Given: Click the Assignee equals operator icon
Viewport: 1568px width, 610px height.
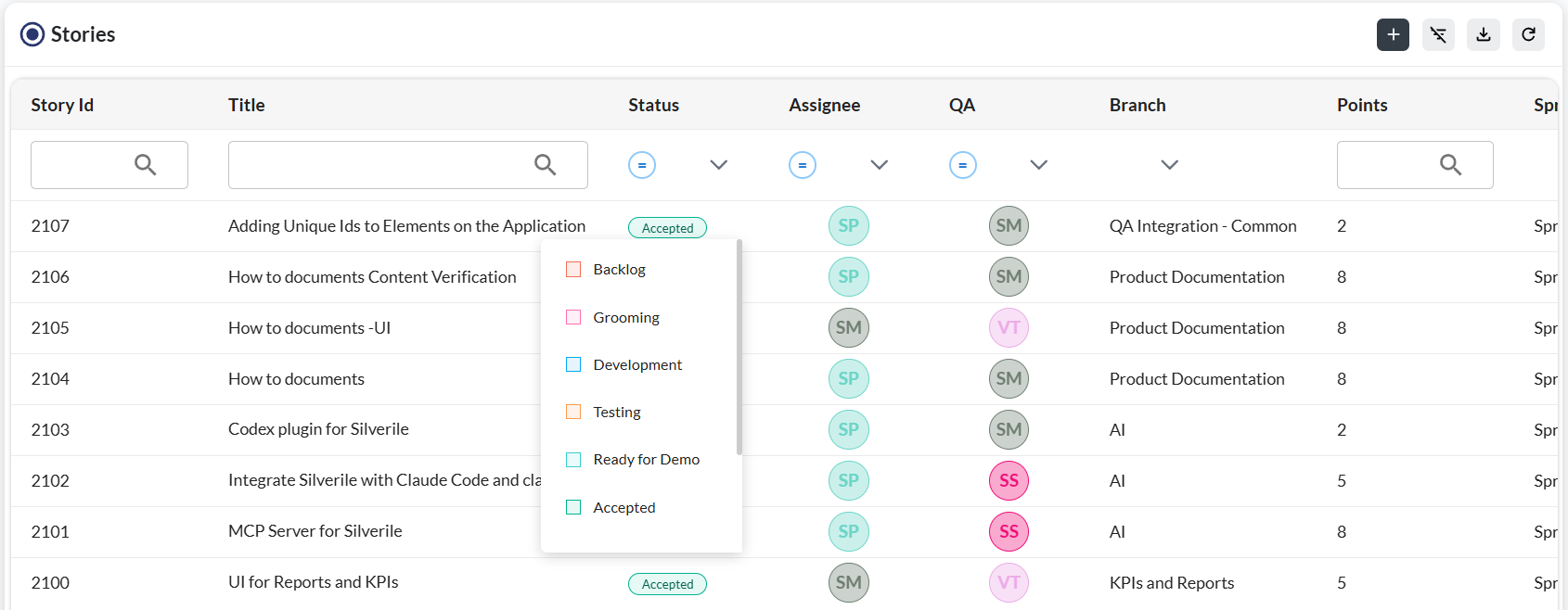Looking at the screenshot, I should pos(803,165).
